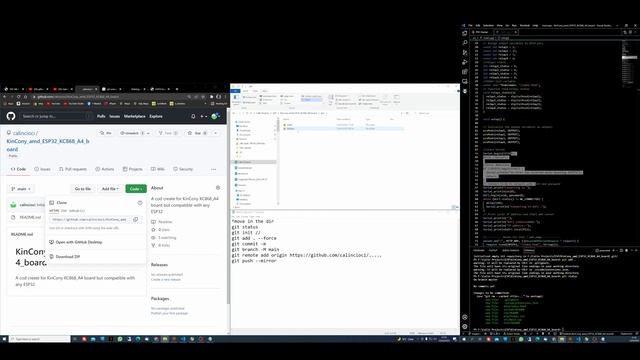Screen dimensions: 640x360
Task: Choose Open with GitHub Desktop
Action: [79, 242]
